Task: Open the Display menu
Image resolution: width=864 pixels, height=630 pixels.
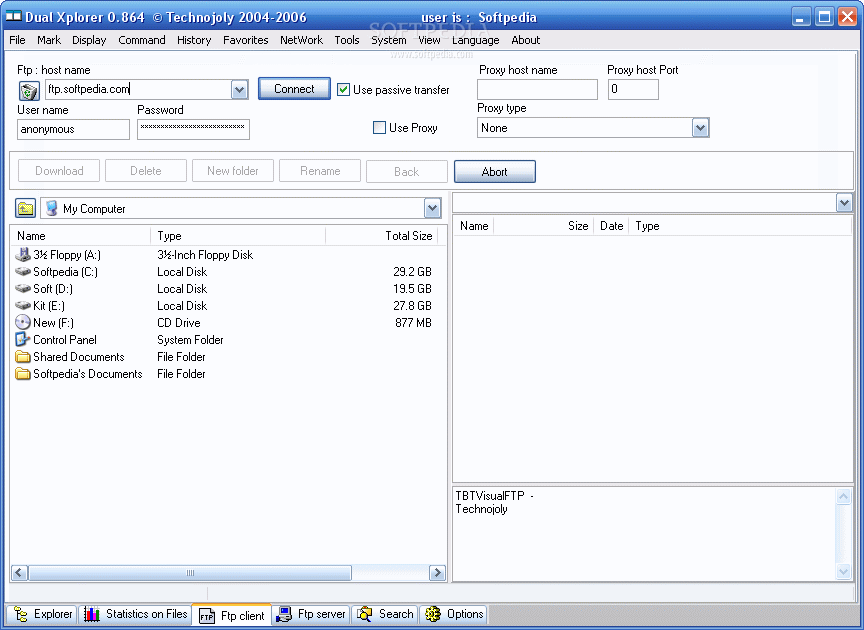Action: tap(89, 40)
